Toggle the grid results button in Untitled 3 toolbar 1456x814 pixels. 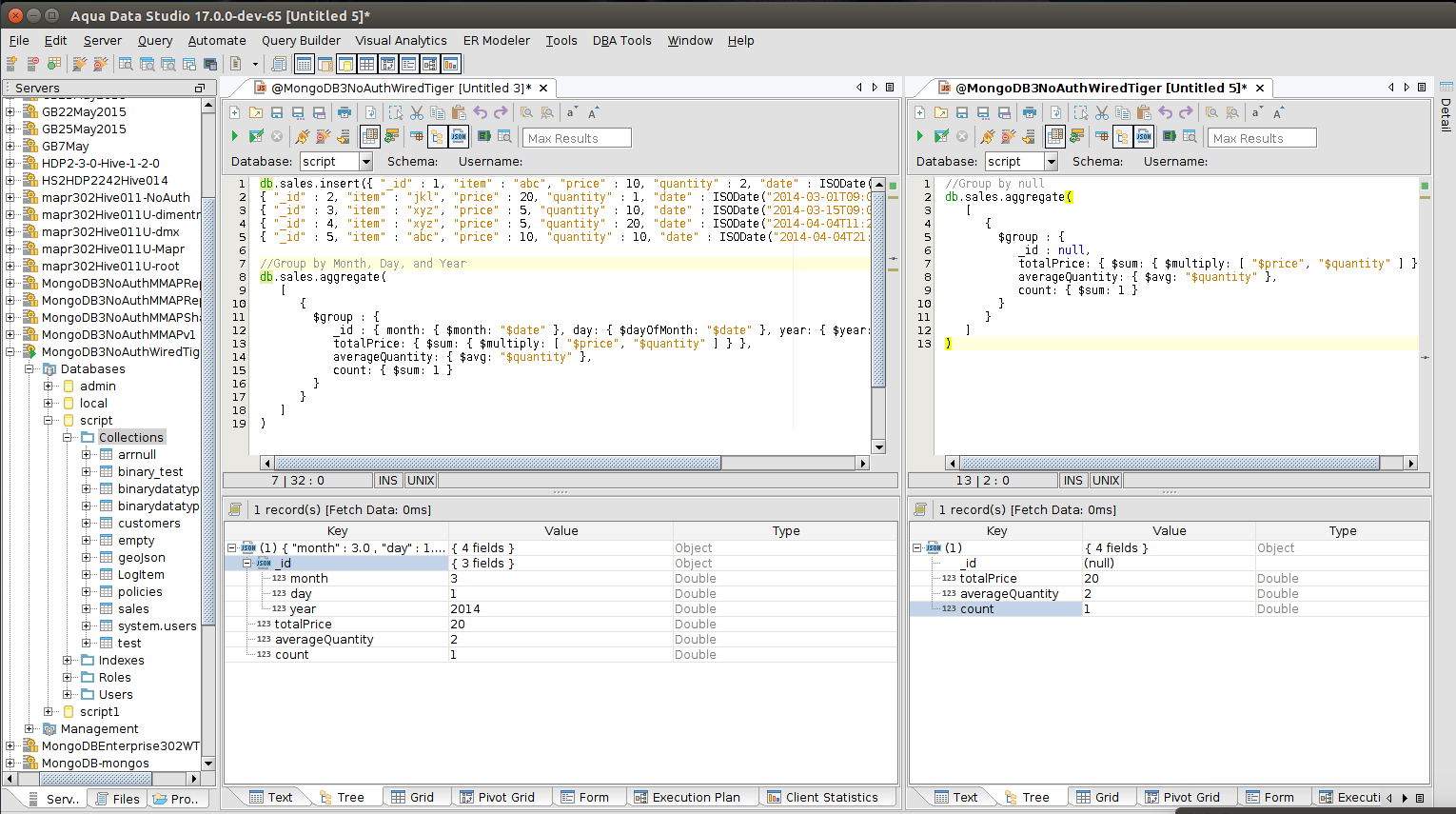(369, 136)
